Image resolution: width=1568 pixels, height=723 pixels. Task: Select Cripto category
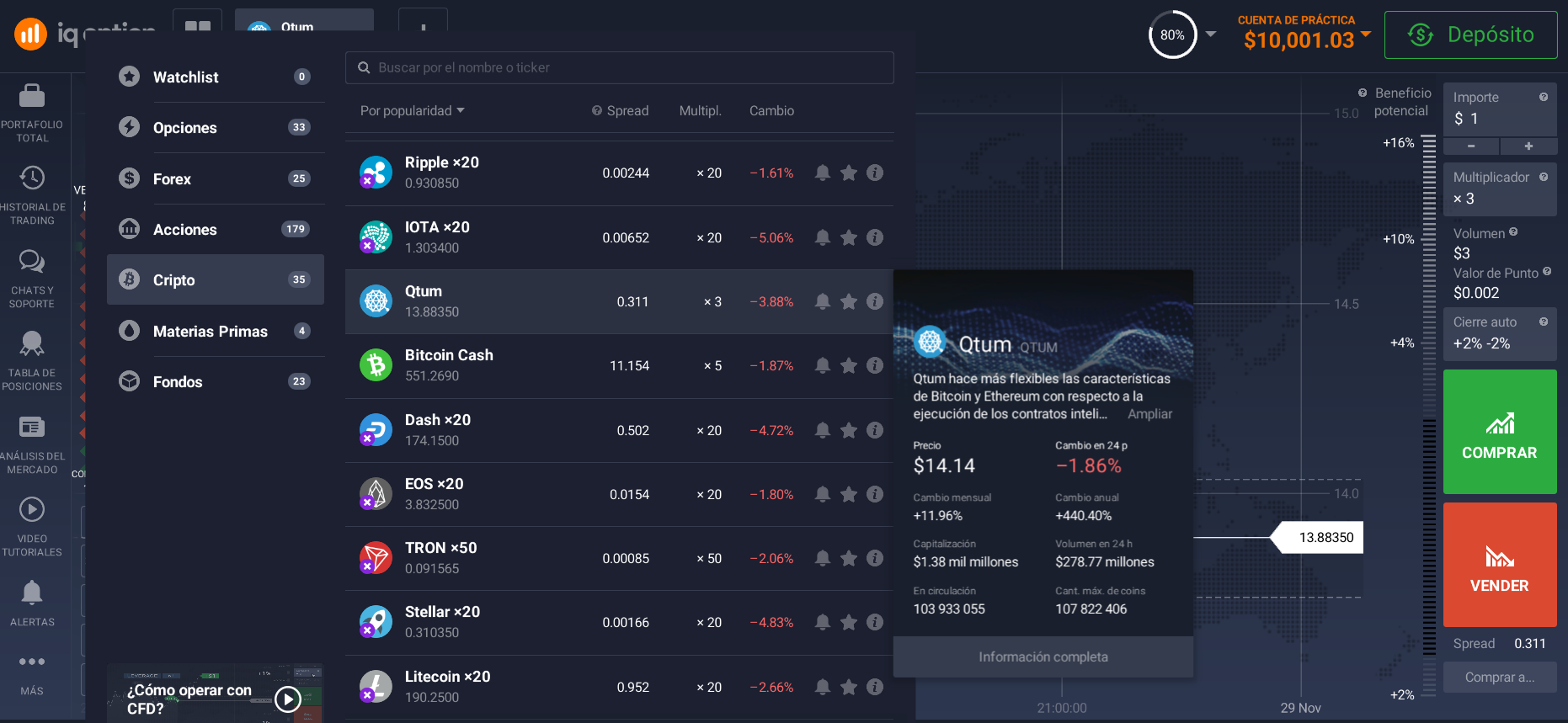click(216, 279)
